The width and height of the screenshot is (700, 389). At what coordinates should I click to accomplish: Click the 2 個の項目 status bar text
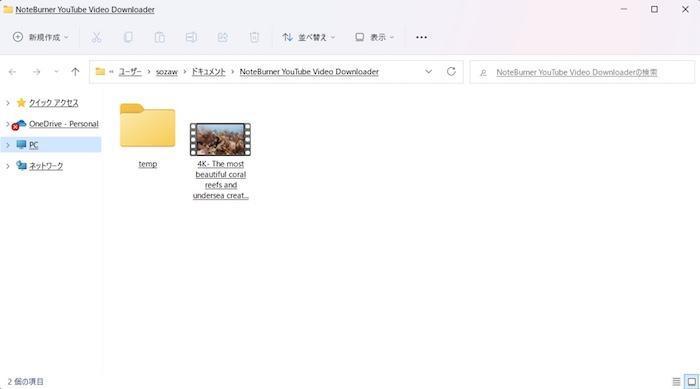pyautogui.click(x=25, y=382)
